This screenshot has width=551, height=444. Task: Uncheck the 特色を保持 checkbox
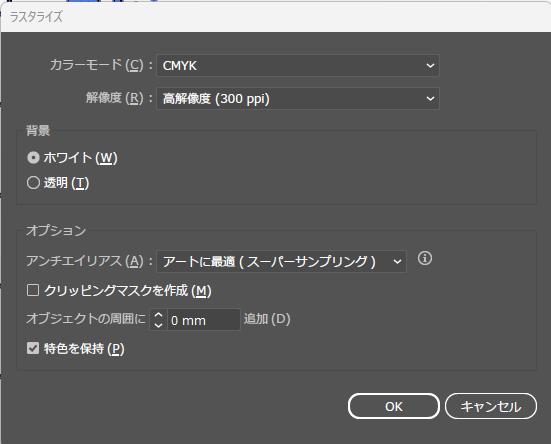click(33, 348)
